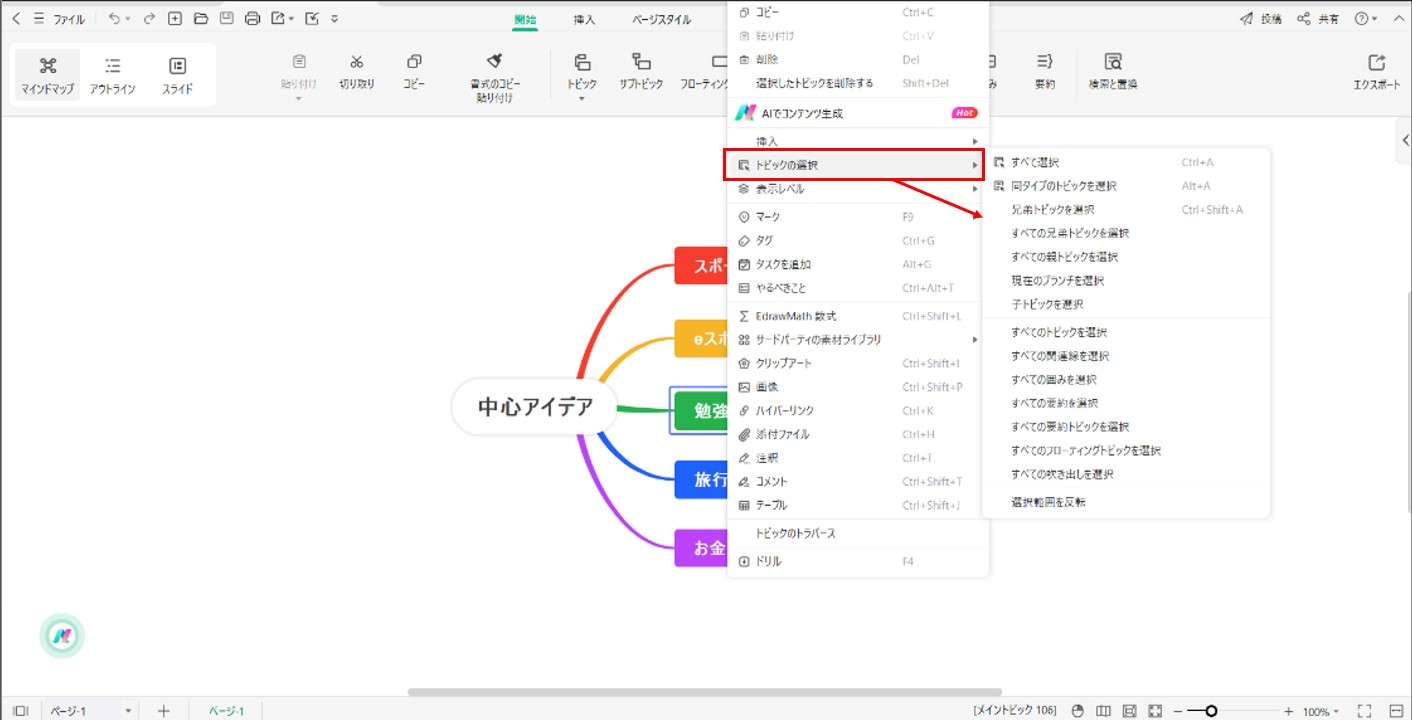Screen dimensions: 1412x720
Task: Choose コピー in the context menu
Action: pos(858,12)
